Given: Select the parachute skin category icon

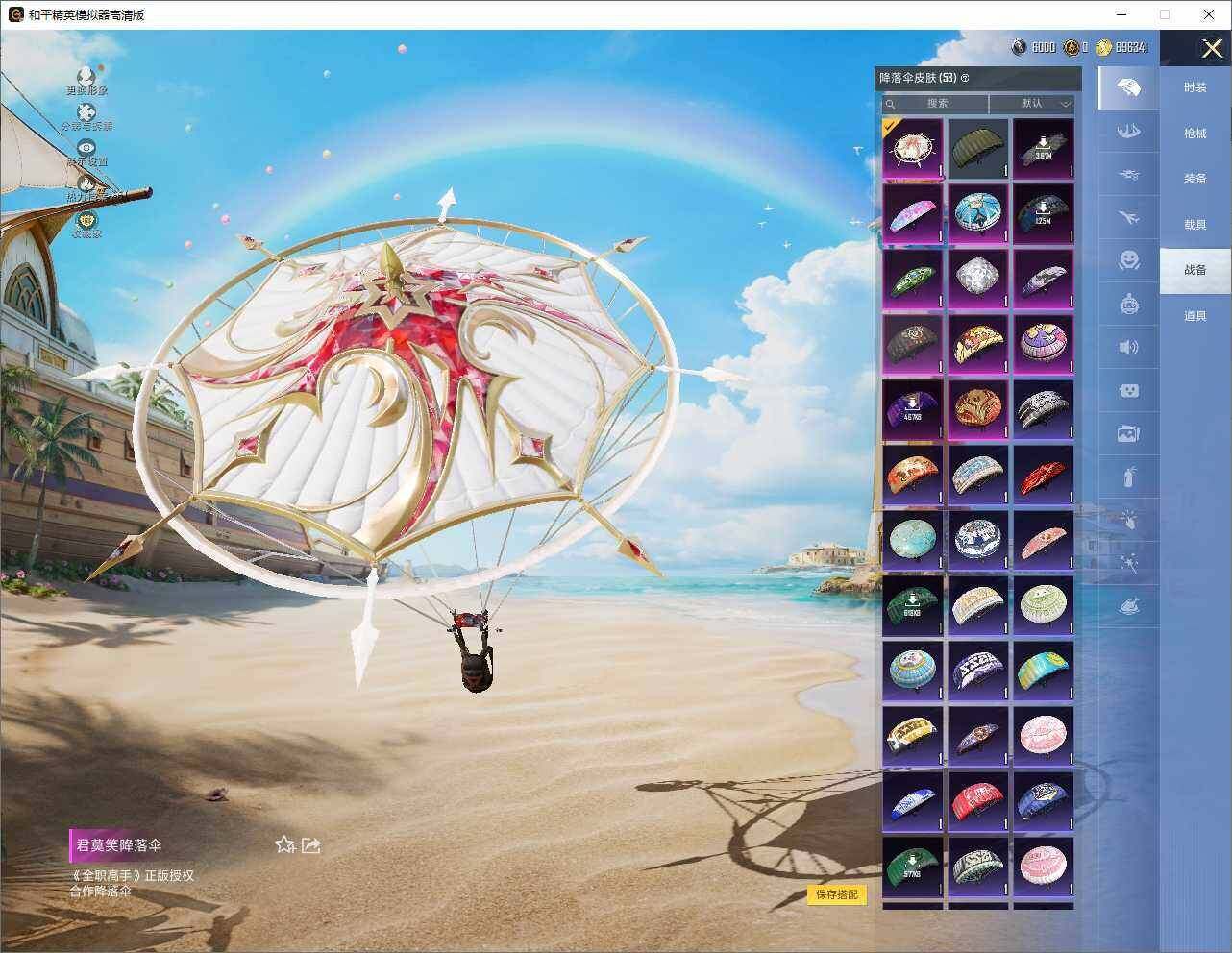Looking at the screenshot, I should click(x=1128, y=88).
